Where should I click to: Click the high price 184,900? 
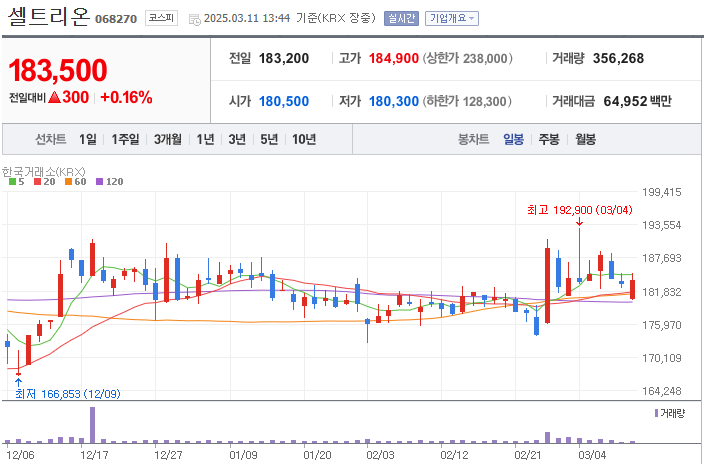tap(394, 58)
